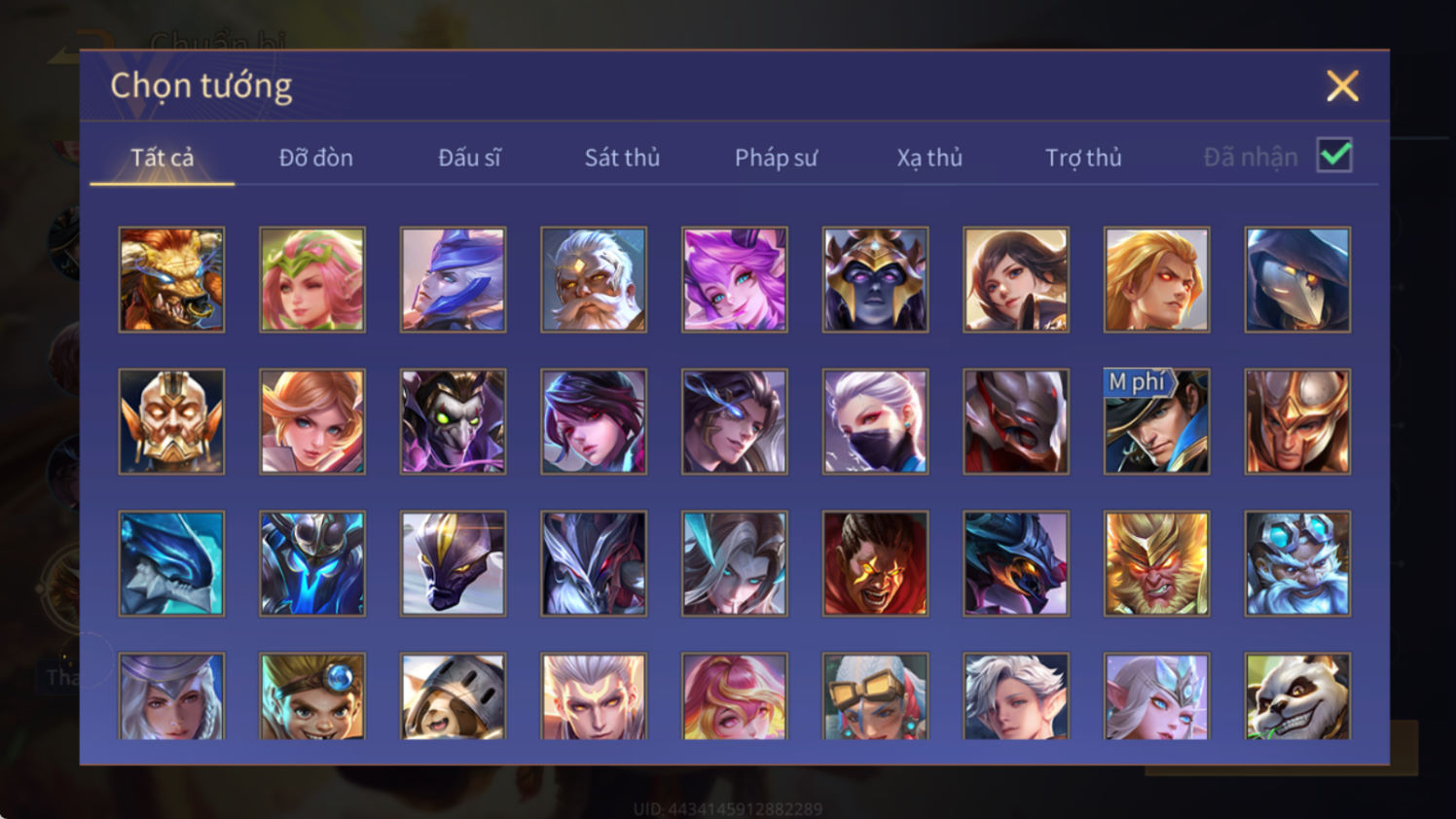The height and width of the screenshot is (819, 1456).
Task: Select the golden lion beast hero
Action: click(171, 279)
